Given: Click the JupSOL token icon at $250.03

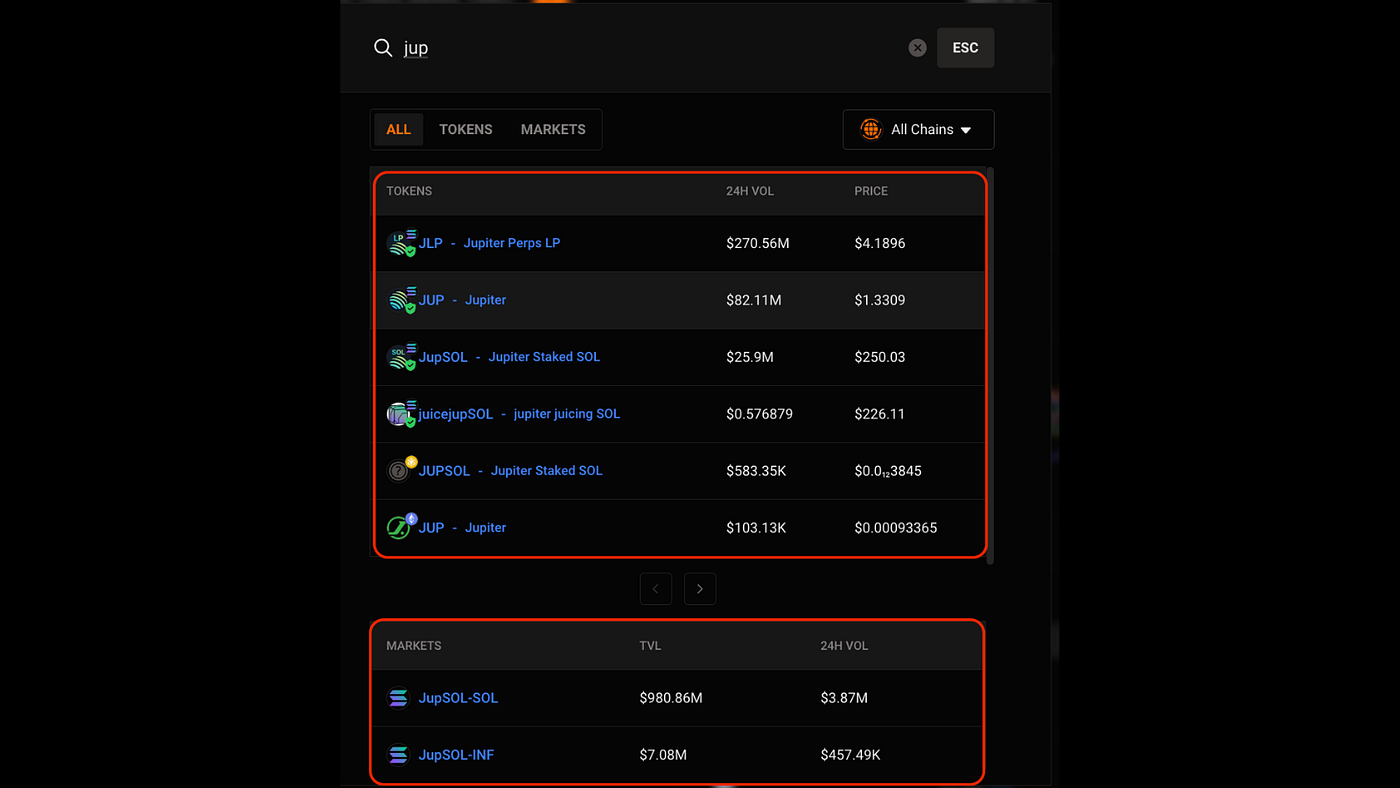Looking at the screenshot, I should click(400, 357).
